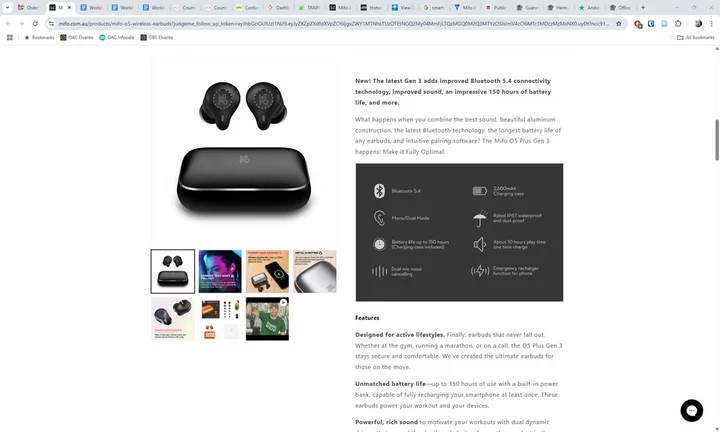Expand the tab search dropdown arrow
The width and height of the screenshot is (720, 432).
pyautogui.click(x=7, y=7)
